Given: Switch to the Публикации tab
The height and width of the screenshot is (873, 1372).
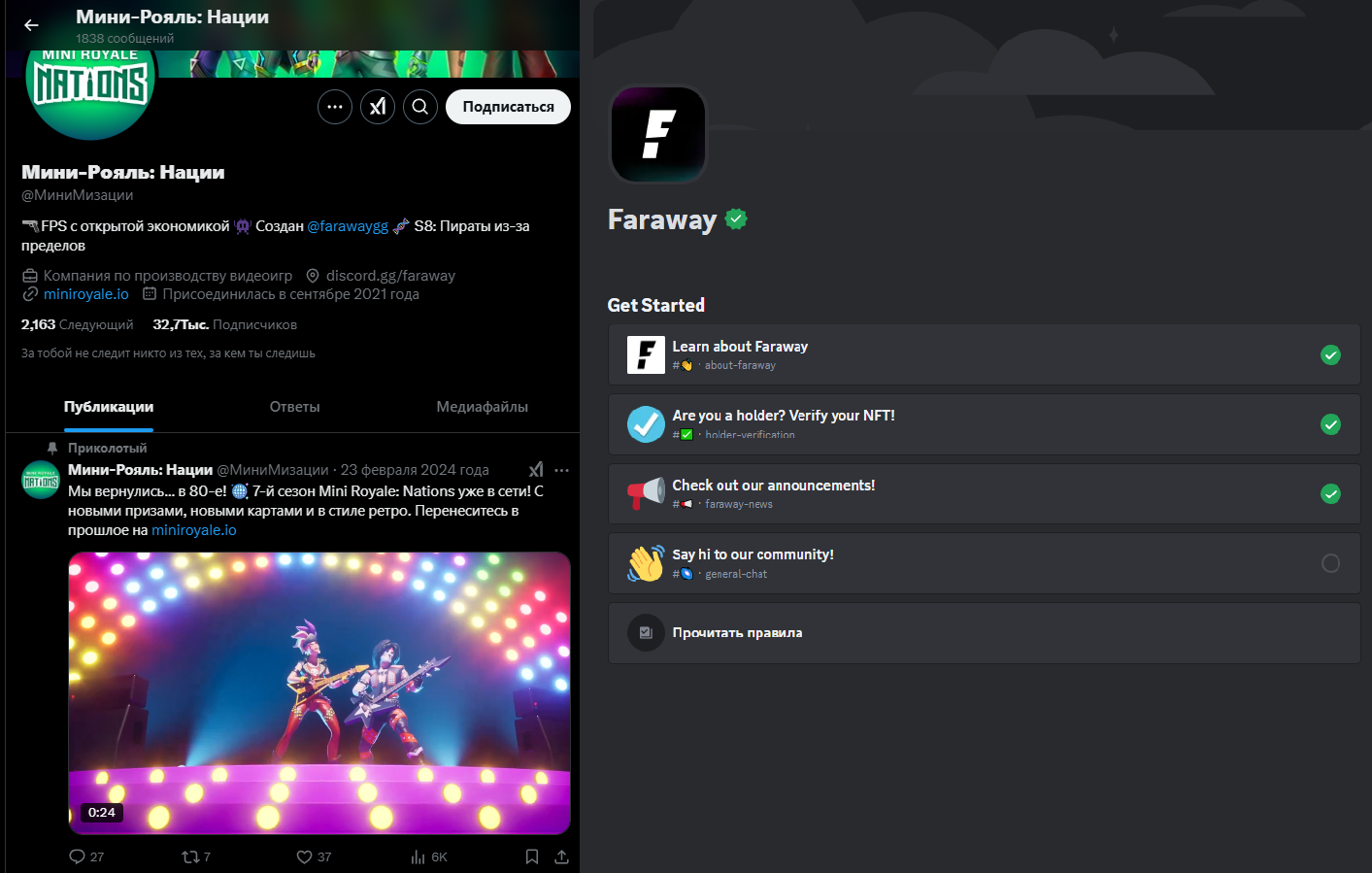Looking at the screenshot, I should click(x=109, y=407).
